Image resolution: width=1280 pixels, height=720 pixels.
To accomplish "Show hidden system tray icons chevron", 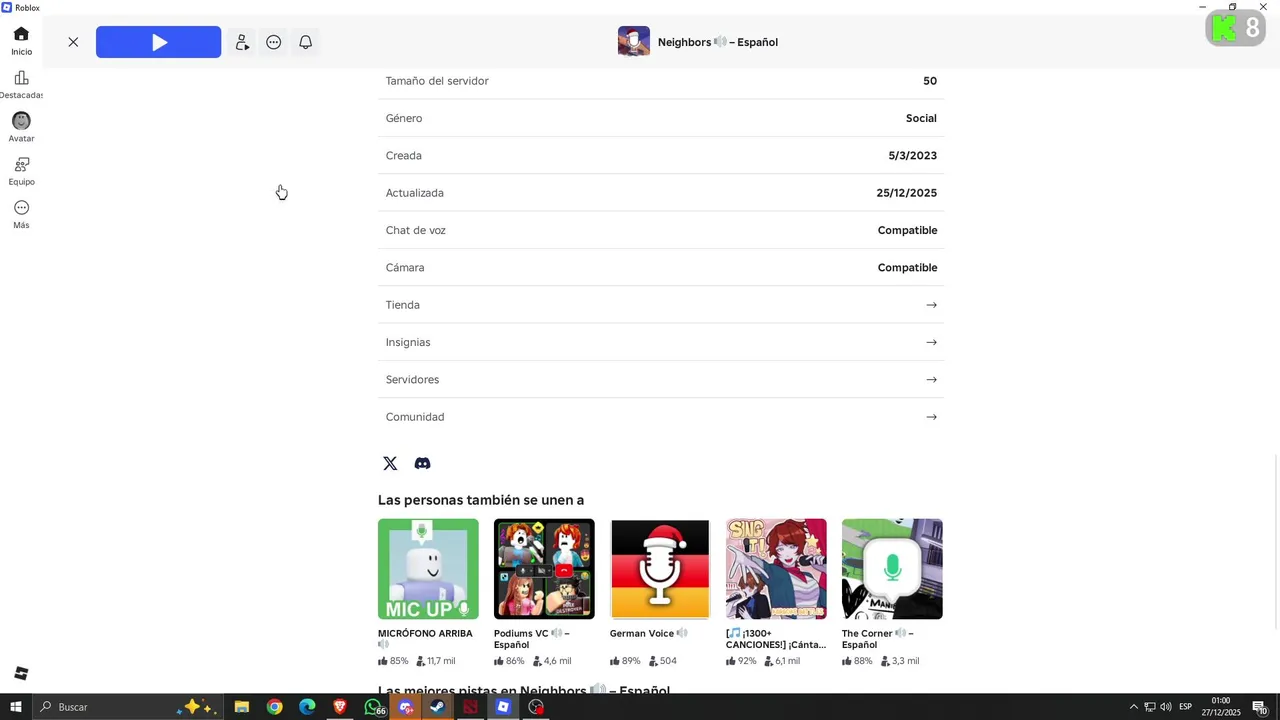I will [x=1134, y=707].
